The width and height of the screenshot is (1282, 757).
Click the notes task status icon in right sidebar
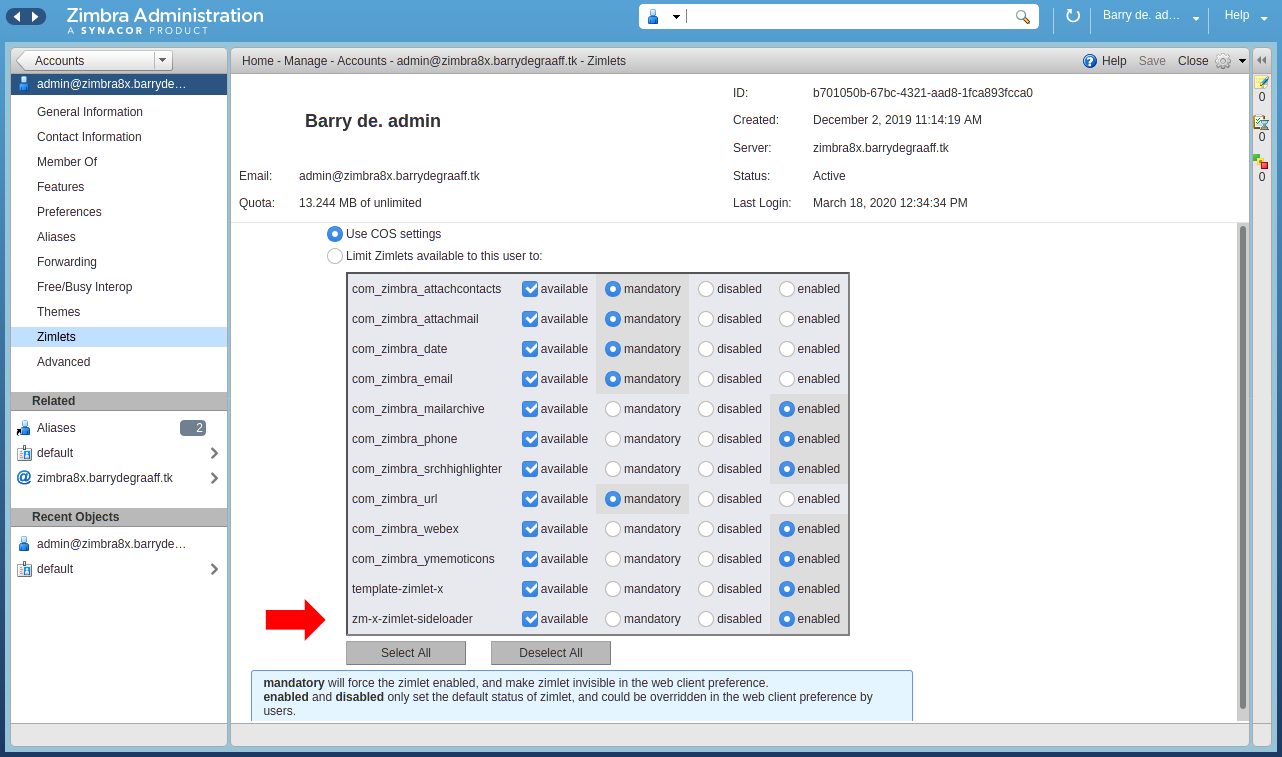(1262, 82)
